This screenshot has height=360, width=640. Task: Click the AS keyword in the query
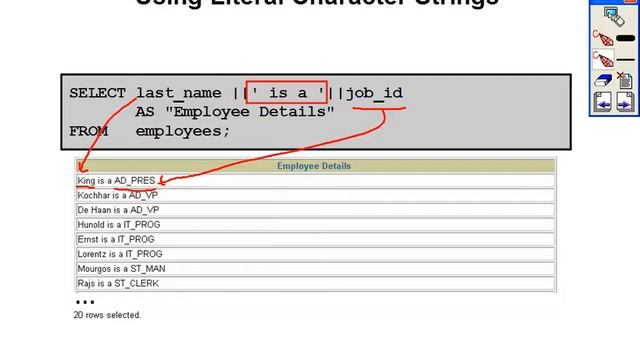(x=145, y=112)
